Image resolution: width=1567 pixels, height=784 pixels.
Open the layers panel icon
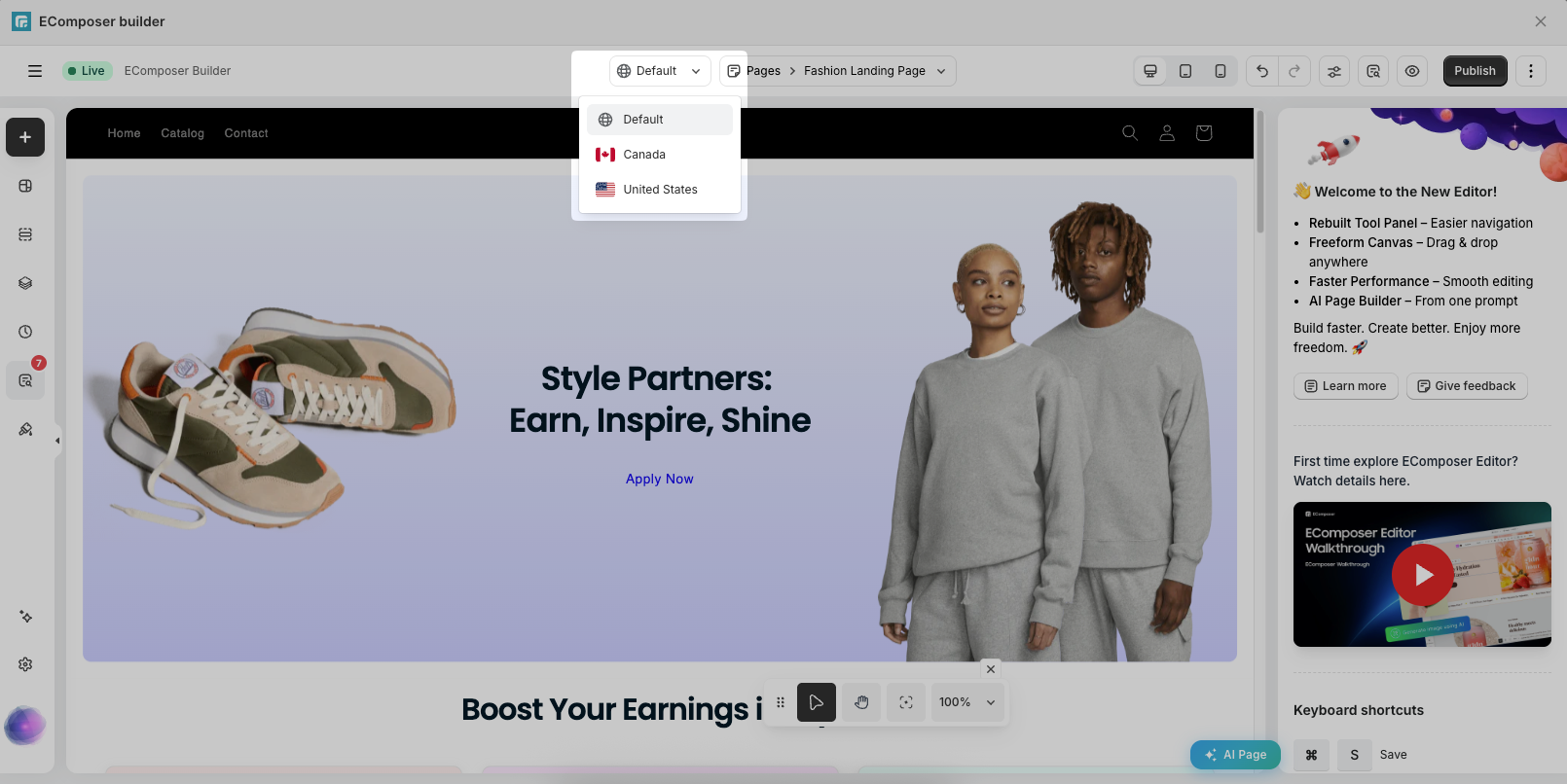tap(25, 283)
